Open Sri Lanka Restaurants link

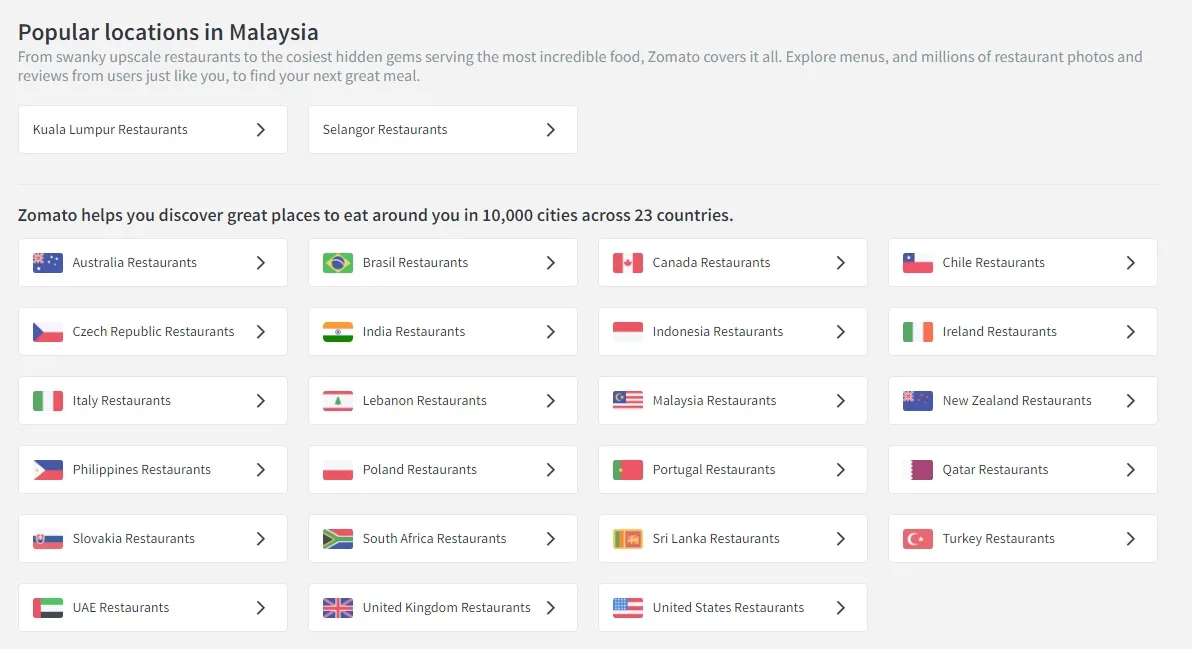click(x=733, y=539)
